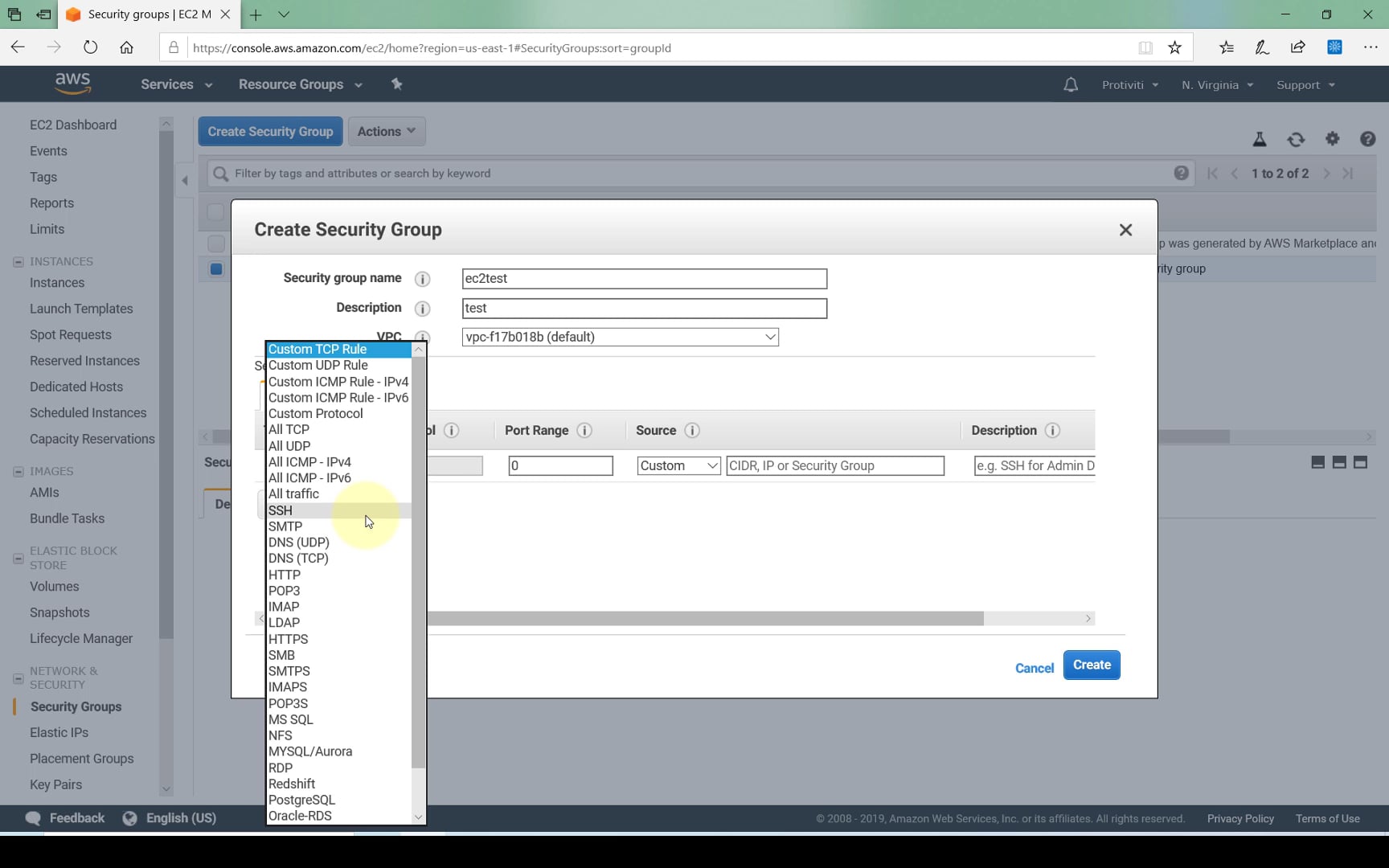1389x868 pixels.
Task: Check the selected security group row checkbox
Action: [215, 269]
